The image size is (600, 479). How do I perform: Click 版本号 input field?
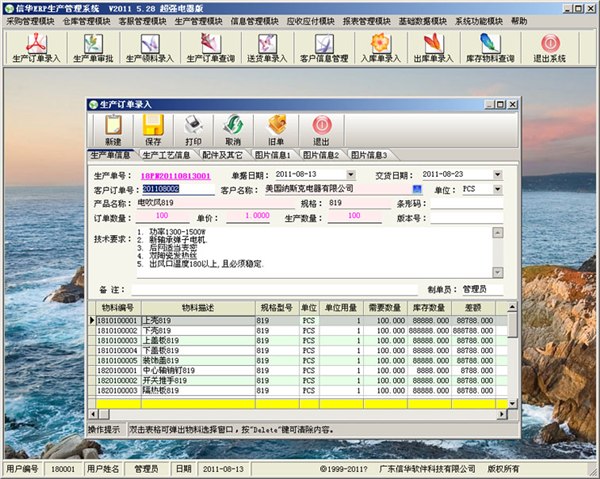[x=466, y=218]
